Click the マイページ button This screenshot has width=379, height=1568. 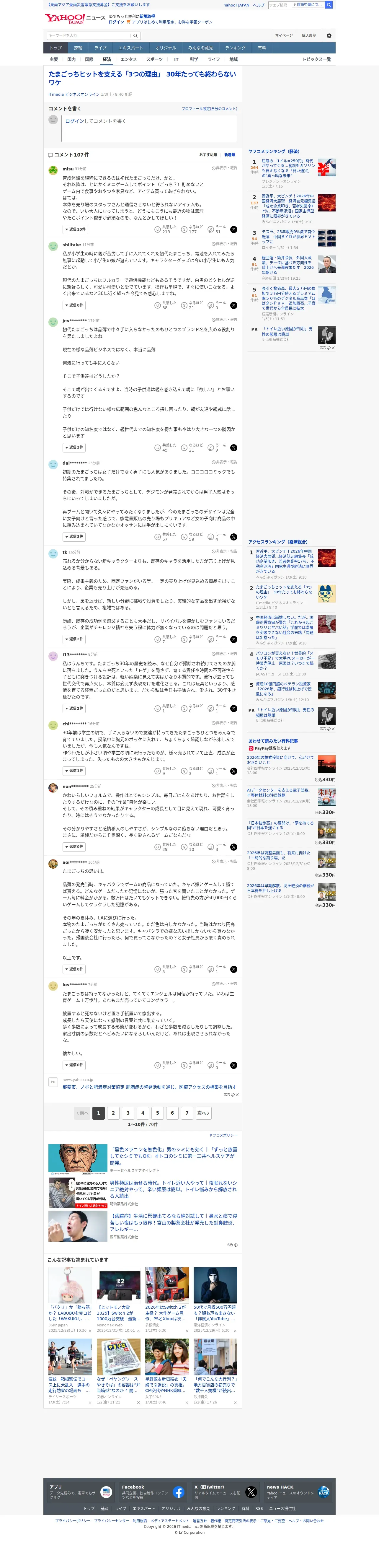pos(283,36)
